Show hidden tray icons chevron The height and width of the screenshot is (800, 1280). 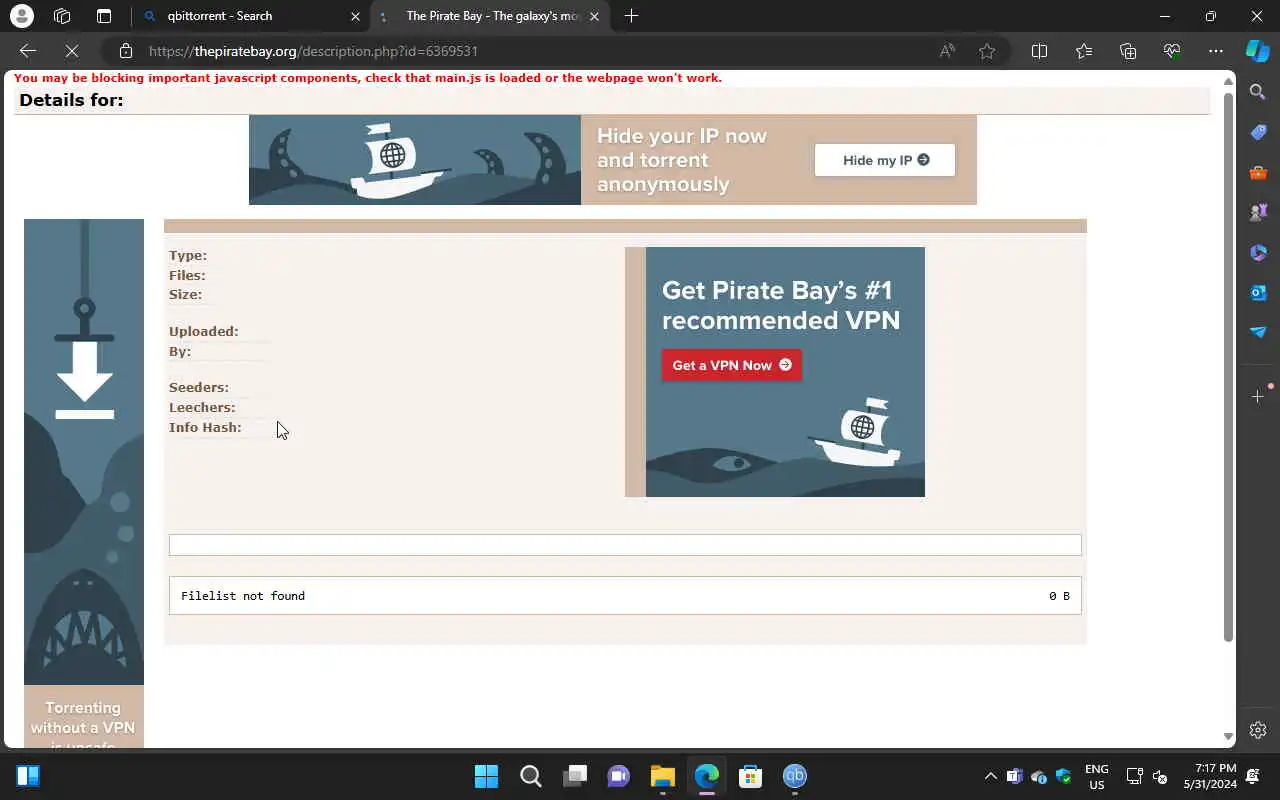click(990, 776)
